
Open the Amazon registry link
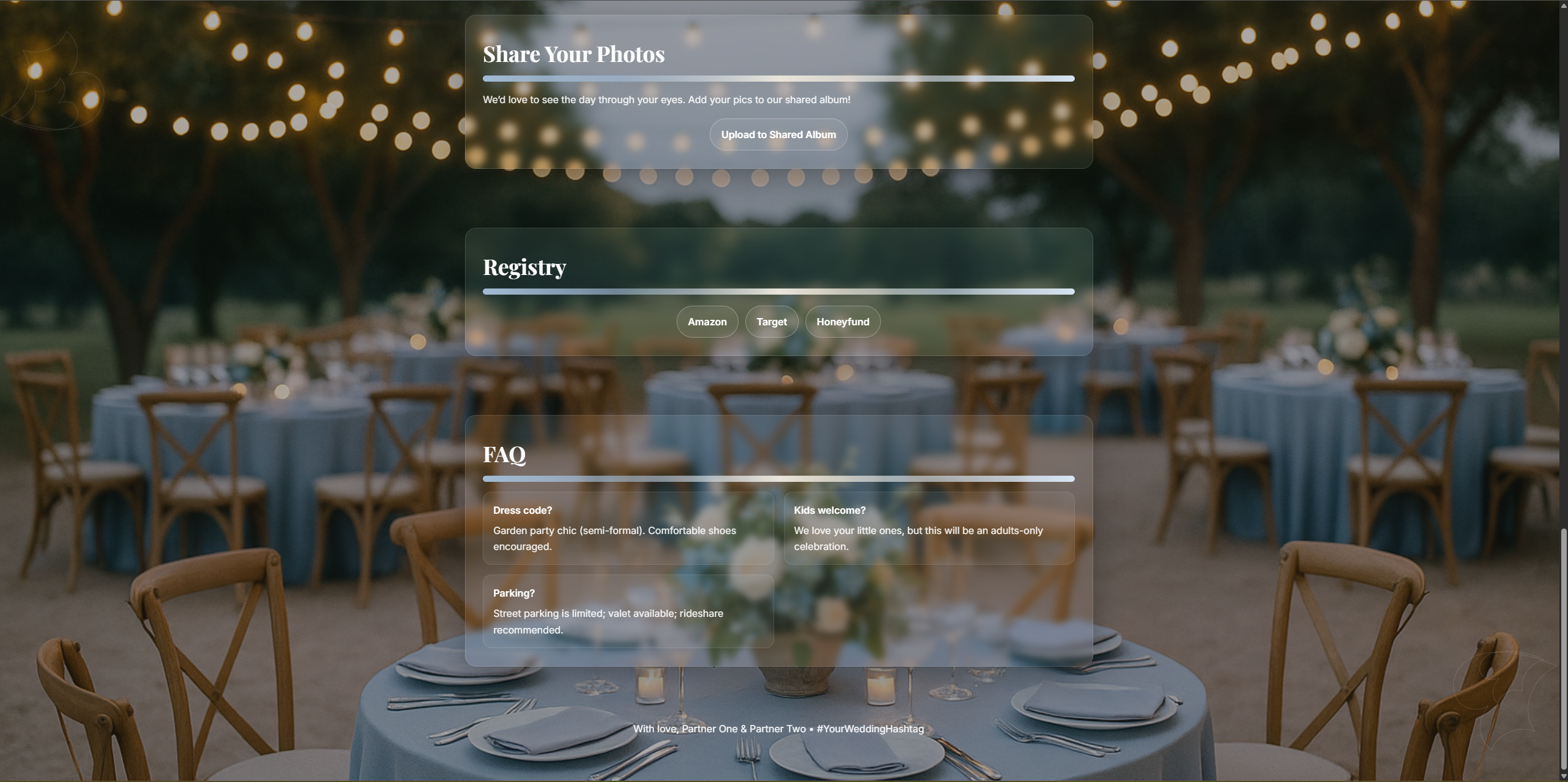[707, 322]
